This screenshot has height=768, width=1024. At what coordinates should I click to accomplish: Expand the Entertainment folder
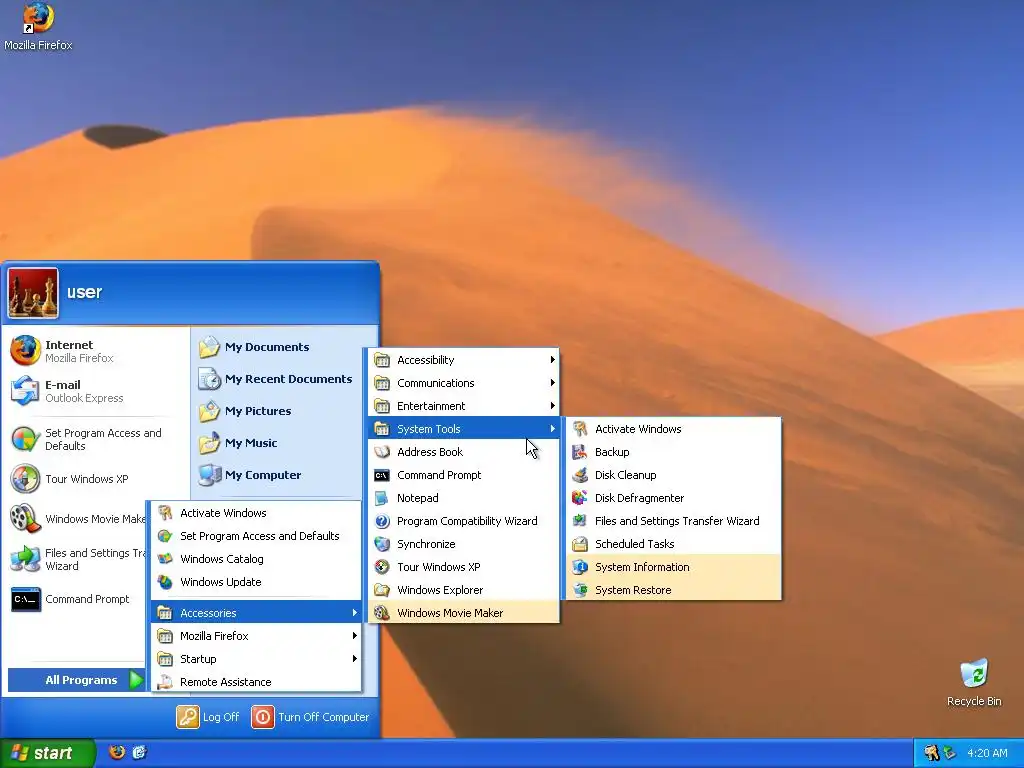coord(464,406)
